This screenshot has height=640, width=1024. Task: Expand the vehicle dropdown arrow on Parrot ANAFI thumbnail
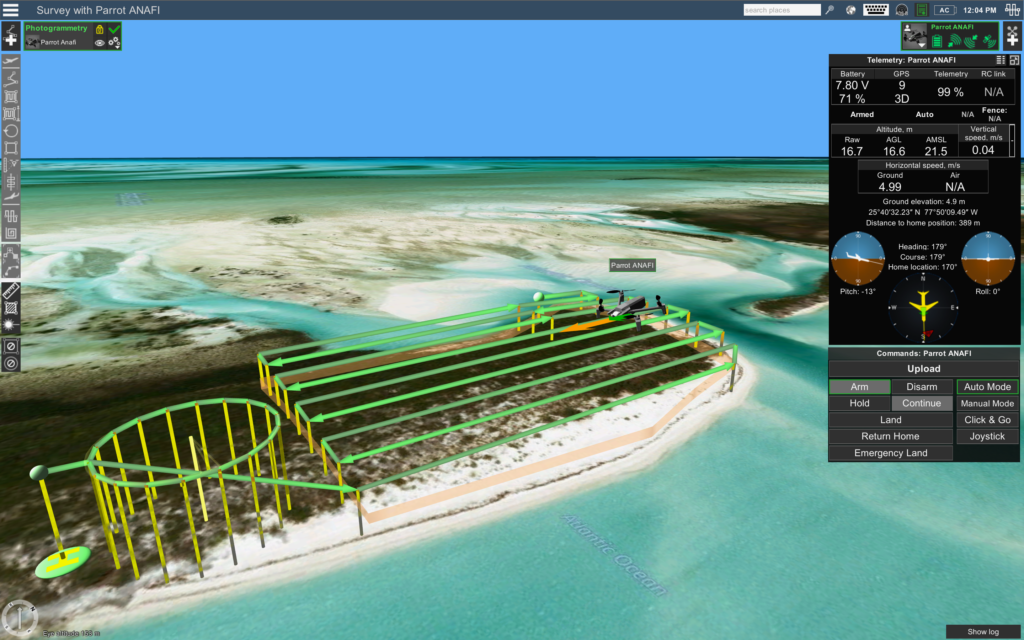(922, 44)
